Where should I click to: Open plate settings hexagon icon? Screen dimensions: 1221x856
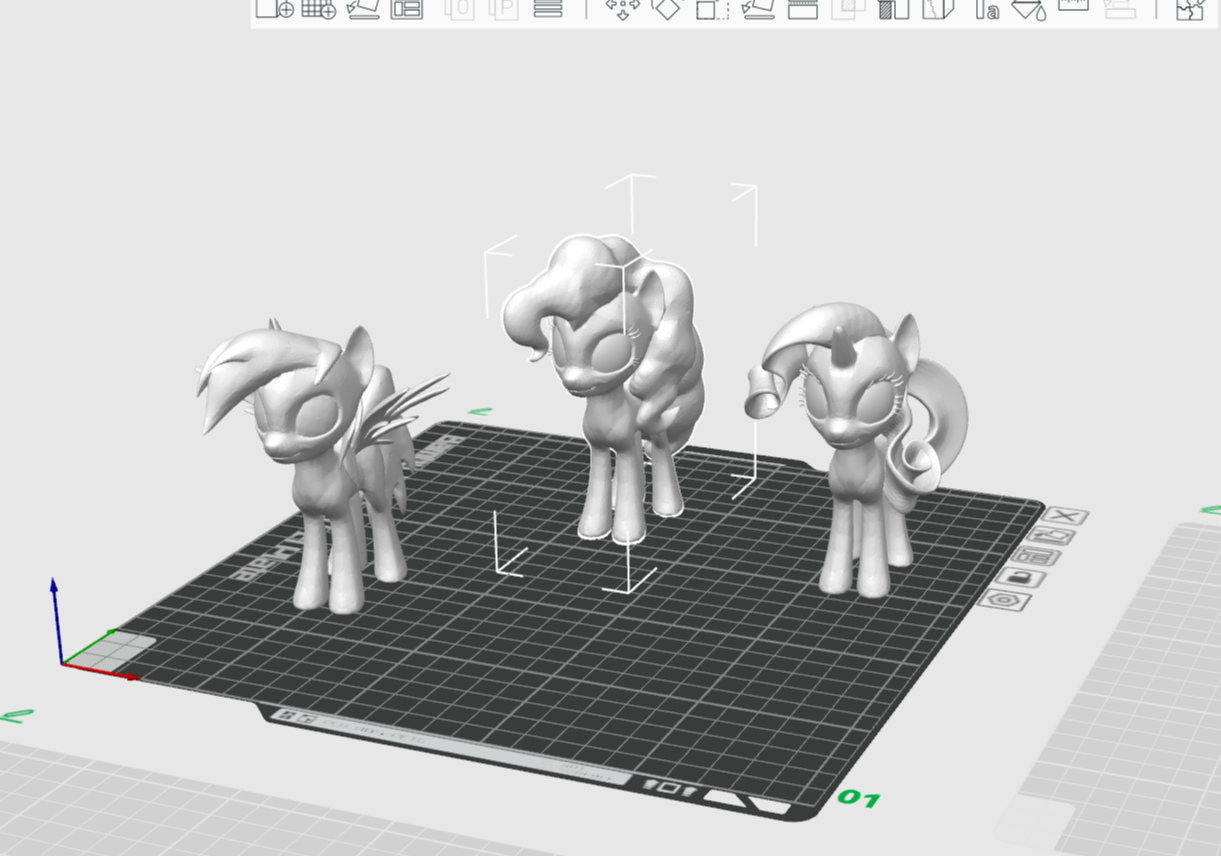(x=1005, y=600)
